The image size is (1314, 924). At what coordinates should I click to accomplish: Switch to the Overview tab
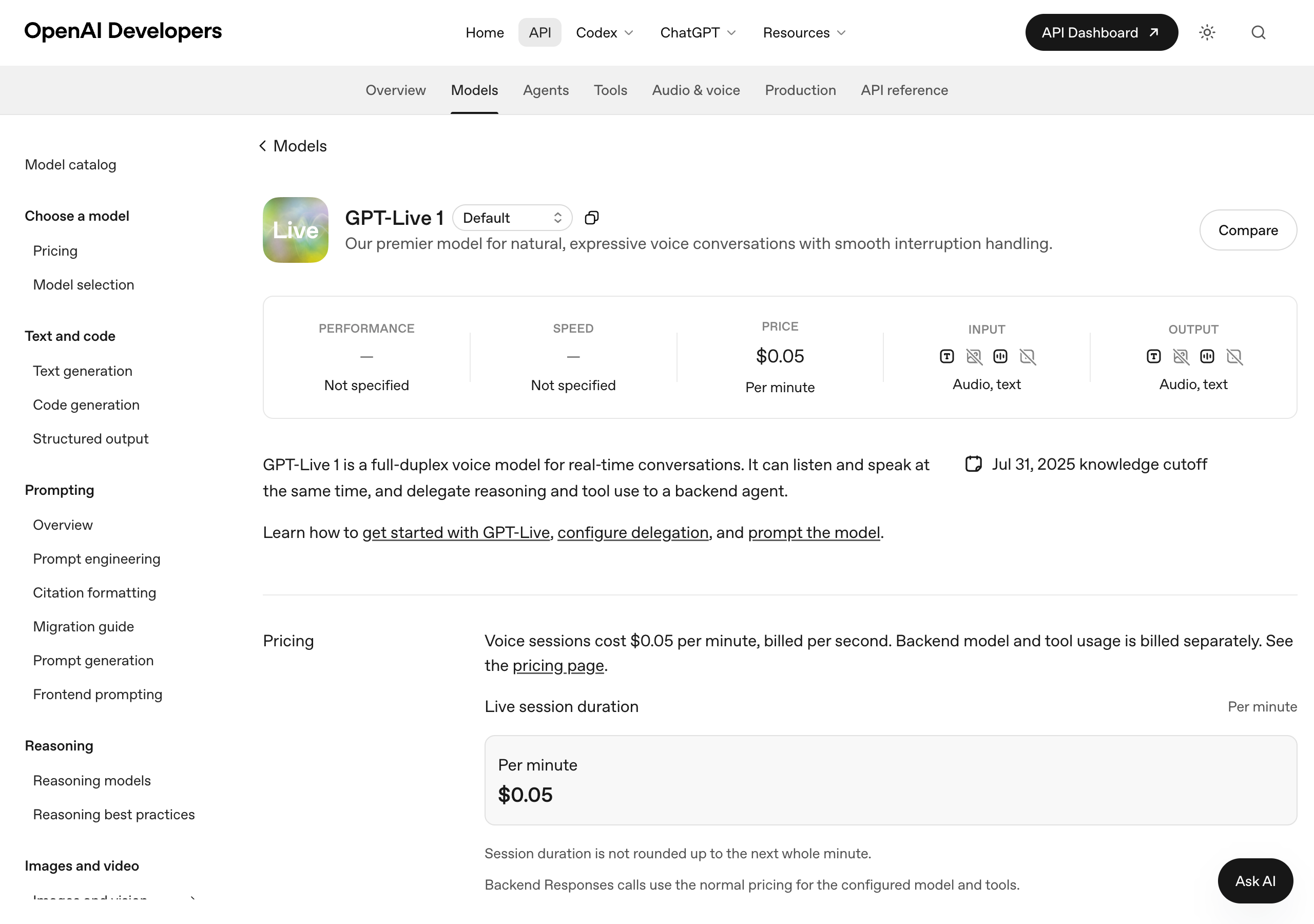click(395, 90)
